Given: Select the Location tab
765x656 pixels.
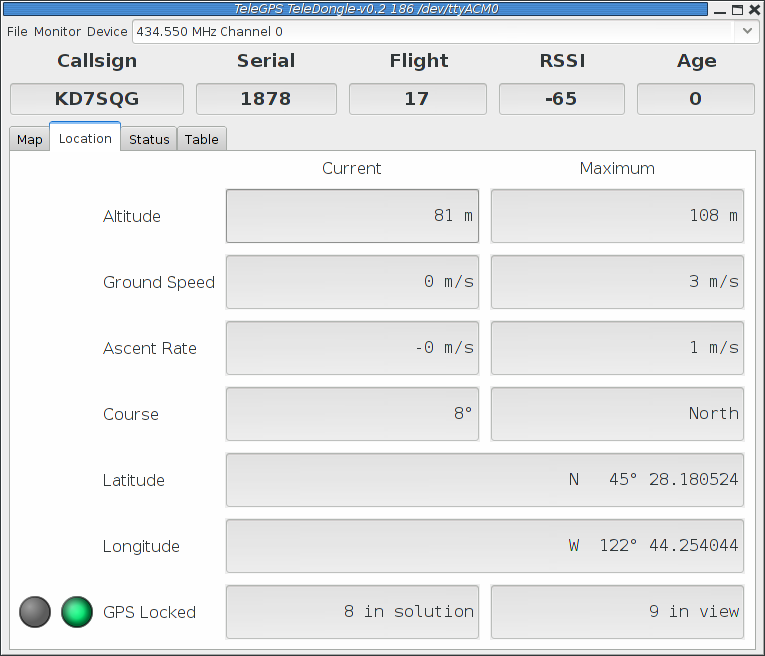Looking at the screenshot, I should tap(85, 138).
